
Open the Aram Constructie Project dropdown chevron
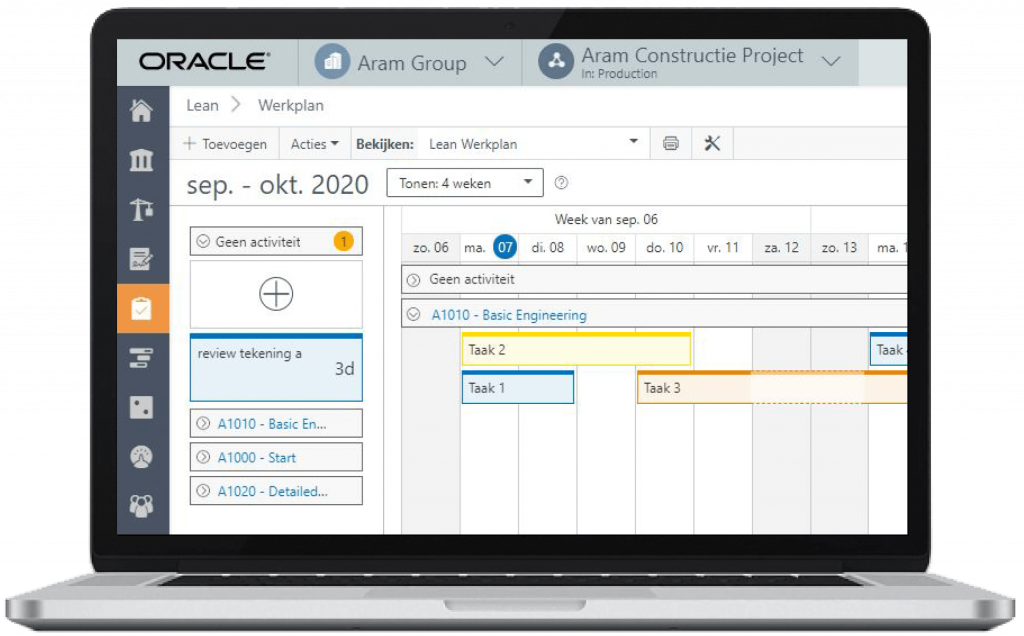(831, 61)
